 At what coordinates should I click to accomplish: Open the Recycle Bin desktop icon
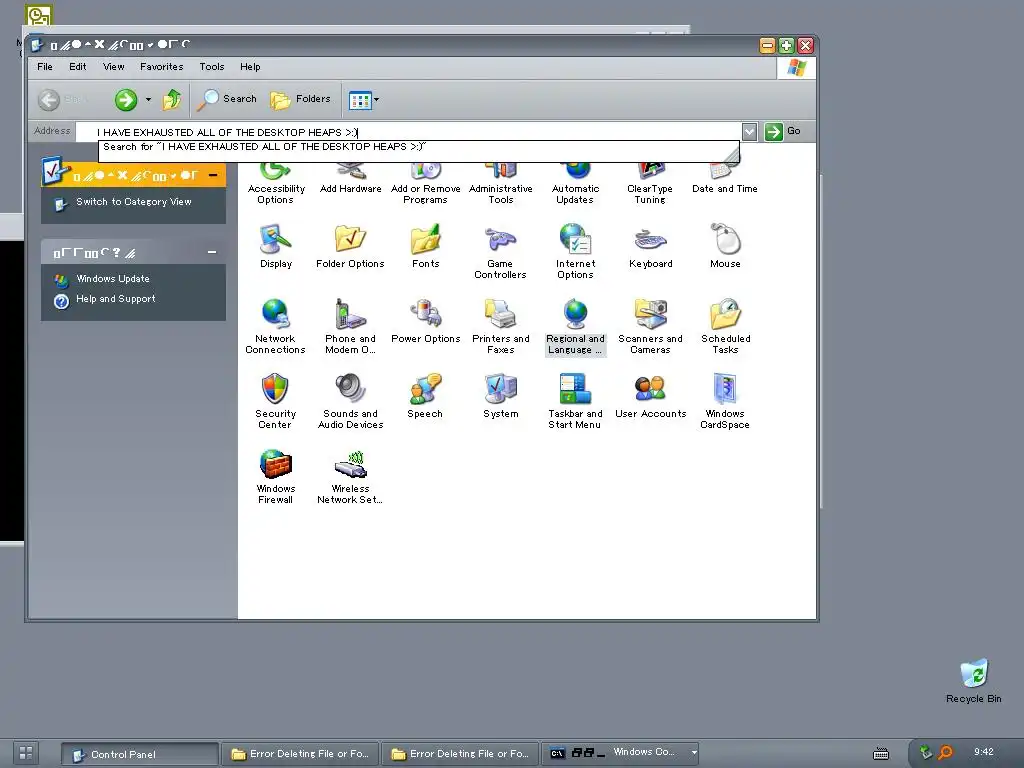click(973, 681)
